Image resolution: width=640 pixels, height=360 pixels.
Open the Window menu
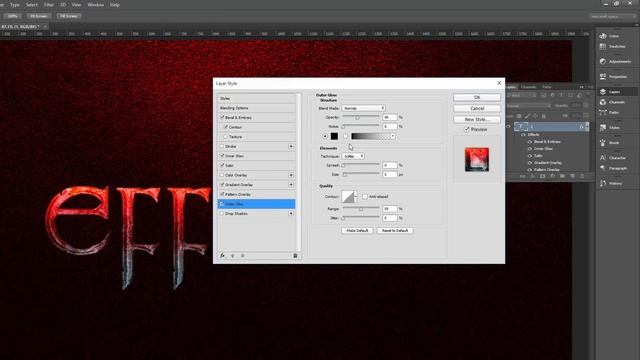pyautogui.click(x=96, y=5)
